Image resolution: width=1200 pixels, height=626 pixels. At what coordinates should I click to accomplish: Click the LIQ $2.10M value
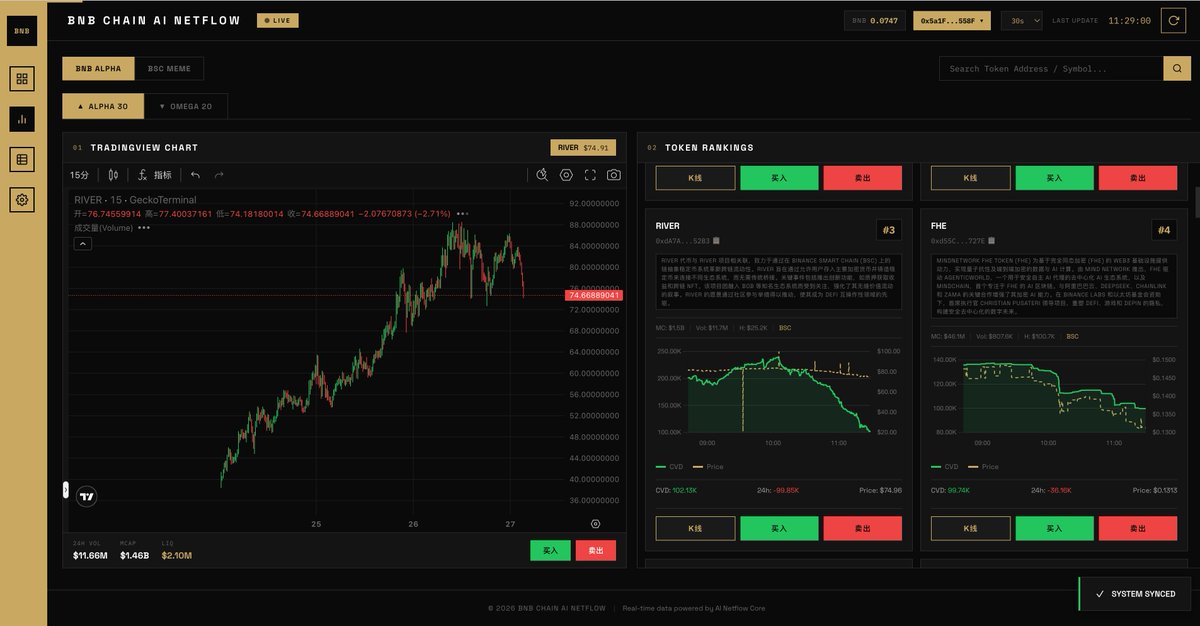[176, 555]
